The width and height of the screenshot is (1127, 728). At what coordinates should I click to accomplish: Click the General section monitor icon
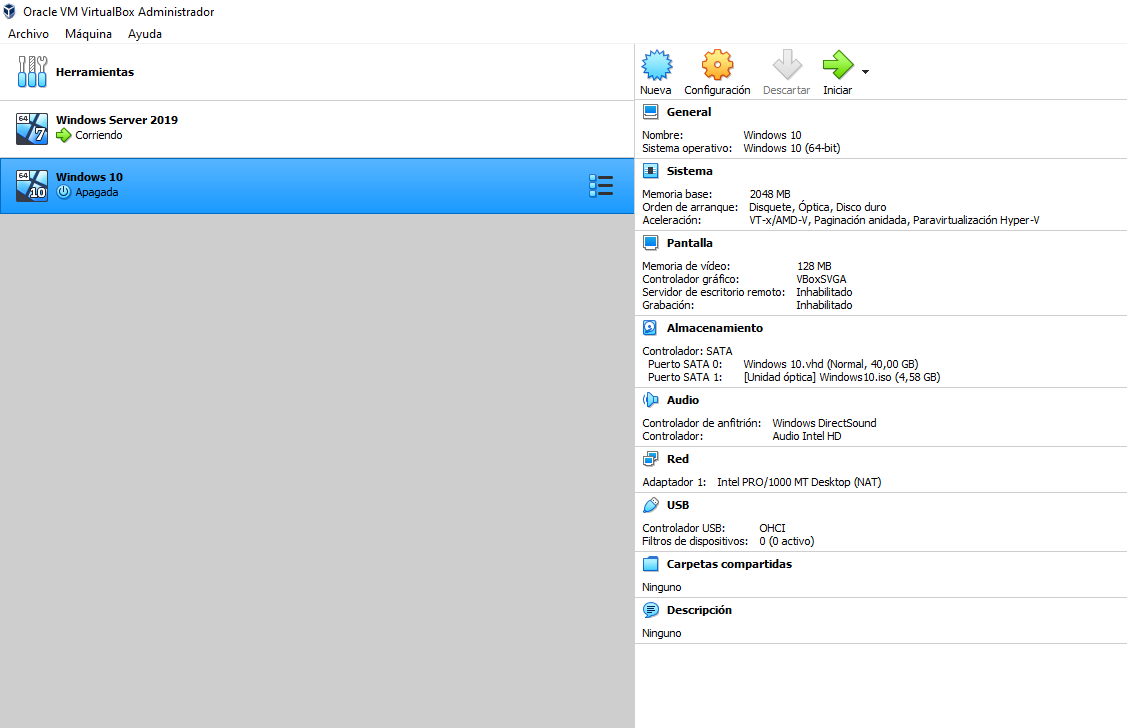[650, 111]
